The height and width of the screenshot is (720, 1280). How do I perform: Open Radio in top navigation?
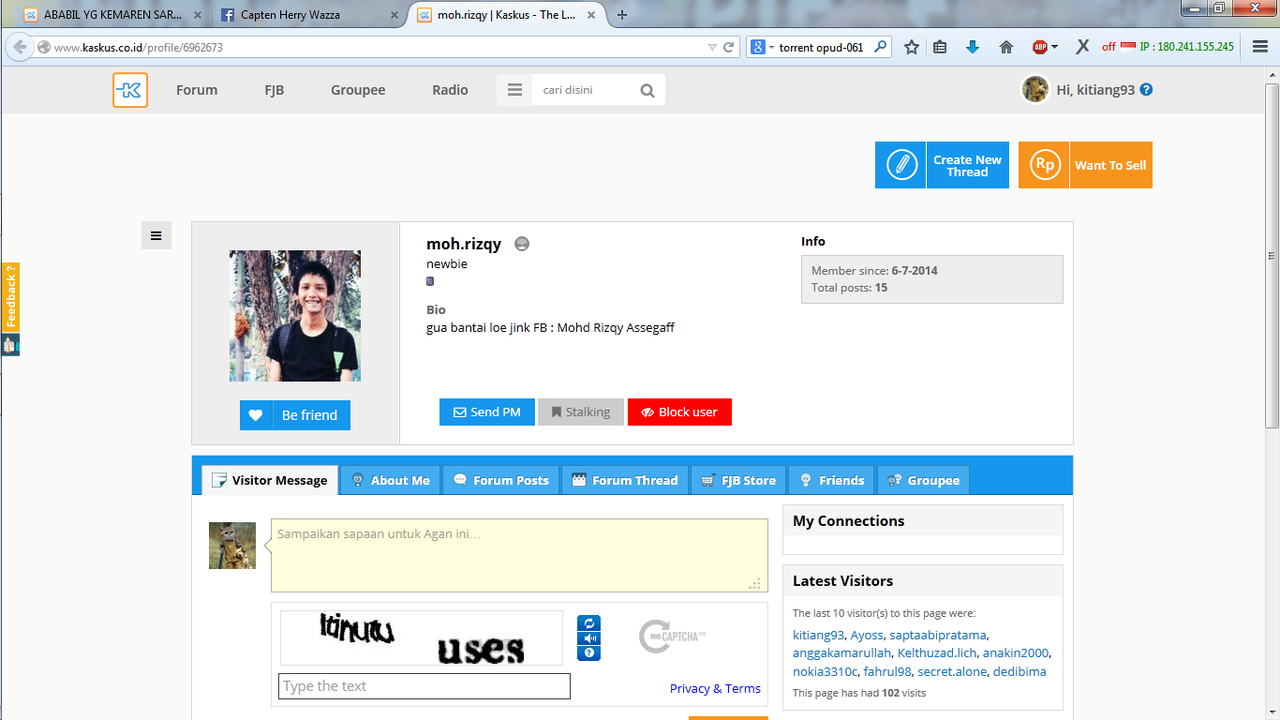450,90
